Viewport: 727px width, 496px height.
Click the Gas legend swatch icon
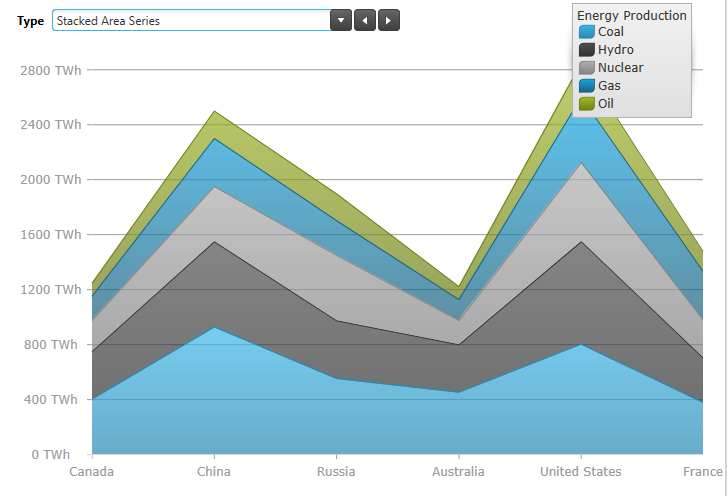[x=587, y=86]
